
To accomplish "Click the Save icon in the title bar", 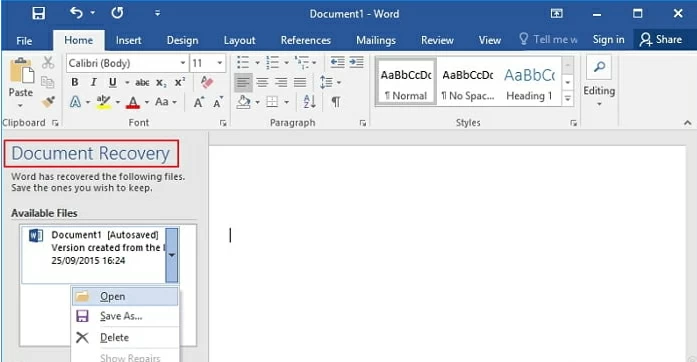I will 39,13.
